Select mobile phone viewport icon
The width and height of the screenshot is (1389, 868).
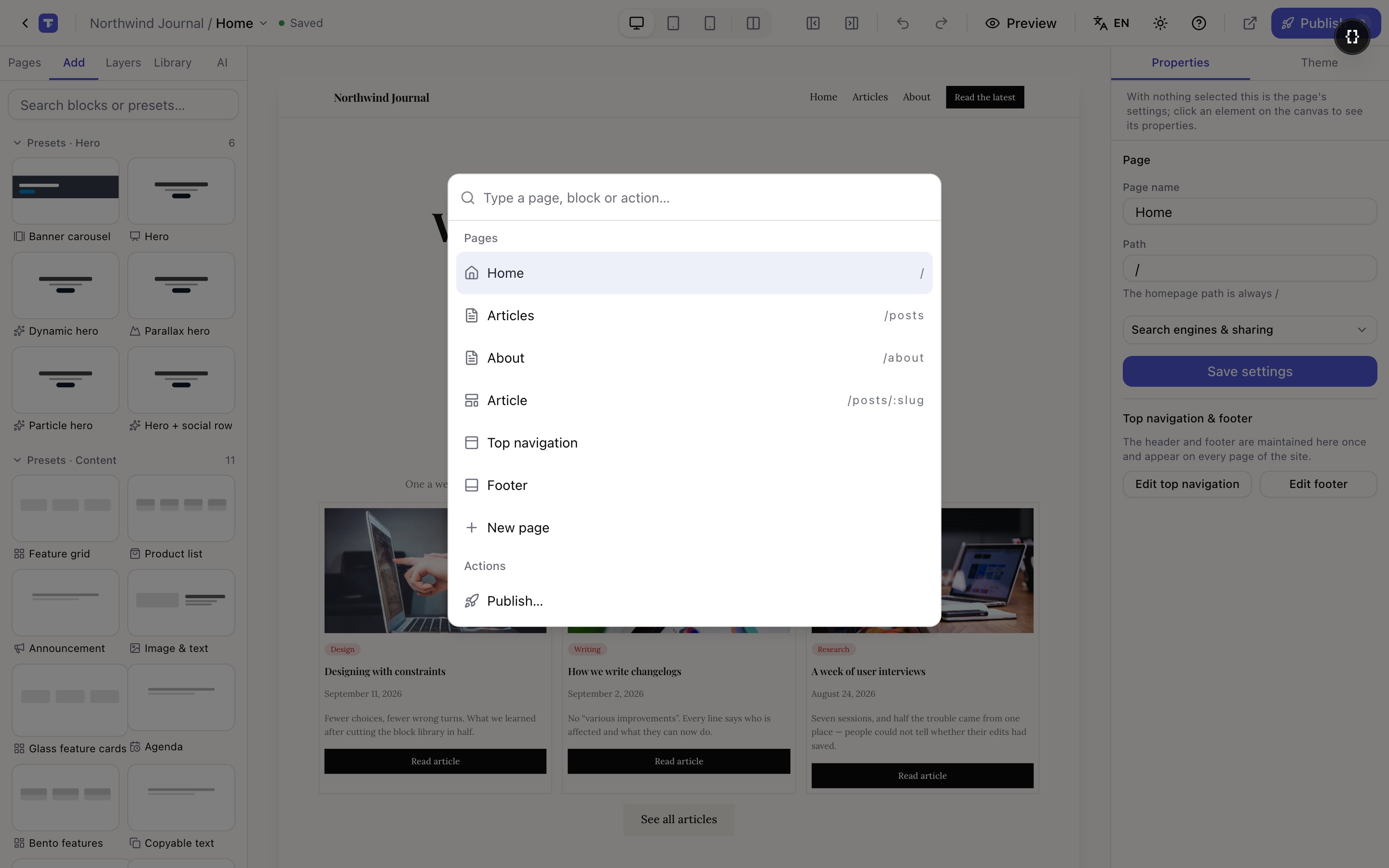[710, 23]
